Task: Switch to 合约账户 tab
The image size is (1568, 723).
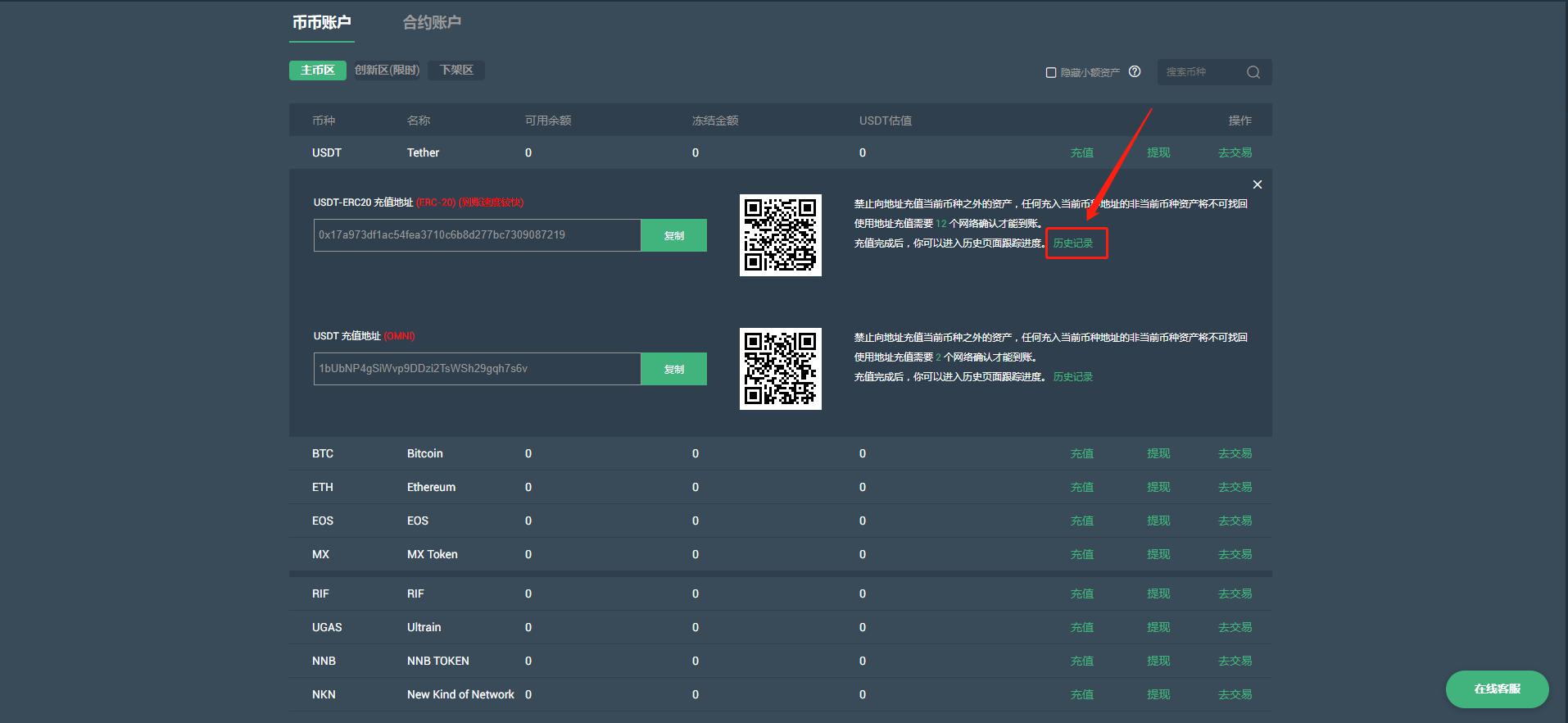Action: 432,22
